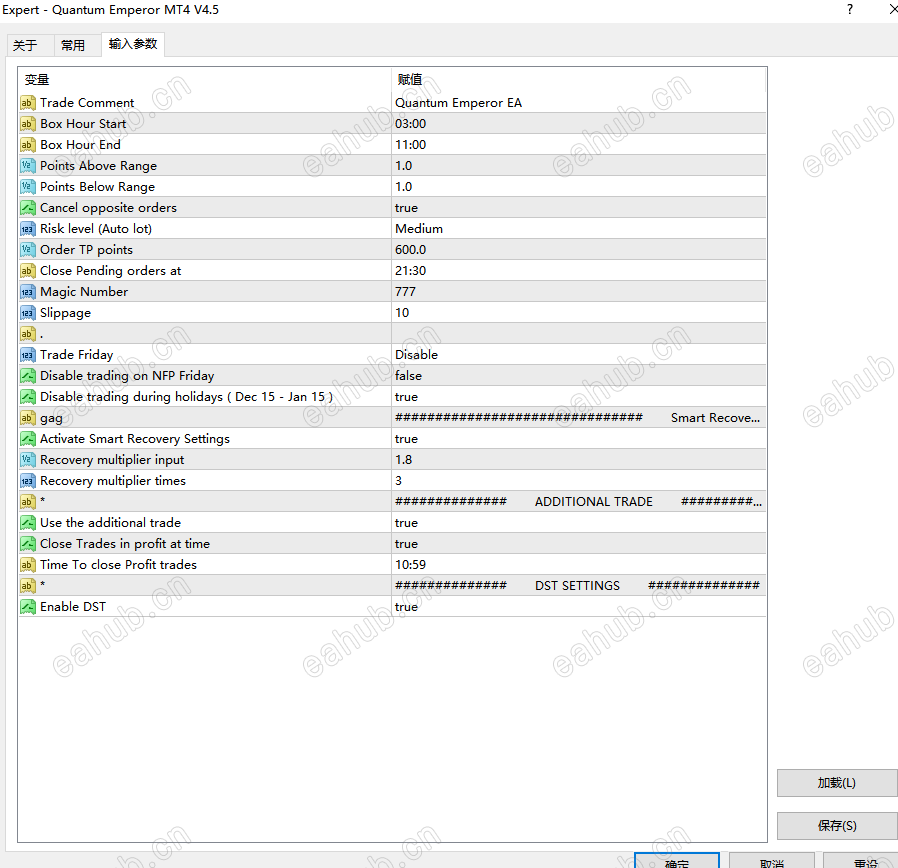This screenshot has width=898, height=868.
Task: Click the integer icon beside Slippage
Action: coord(27,313)
